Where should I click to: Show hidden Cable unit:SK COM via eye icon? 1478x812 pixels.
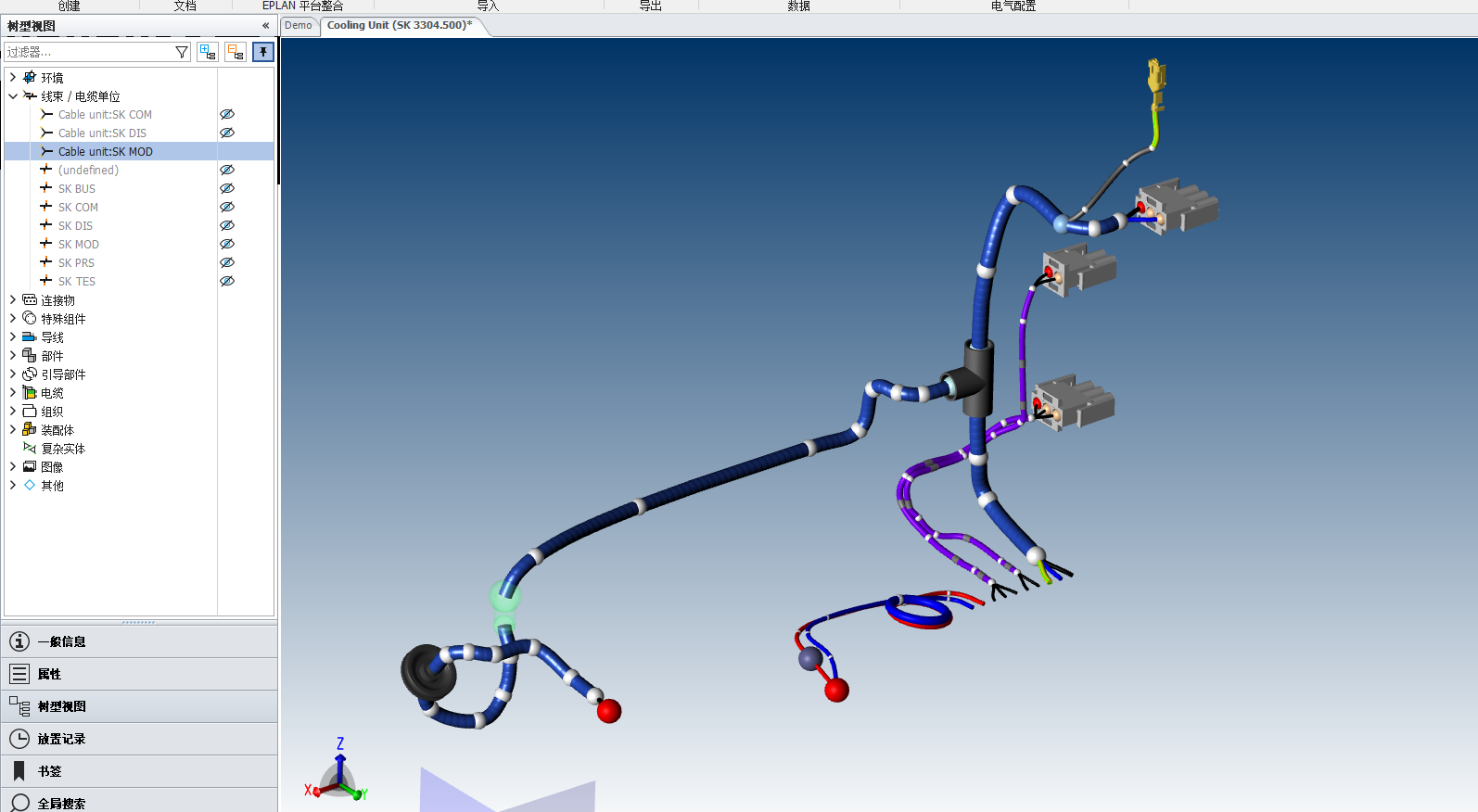[x=227, y=115]
